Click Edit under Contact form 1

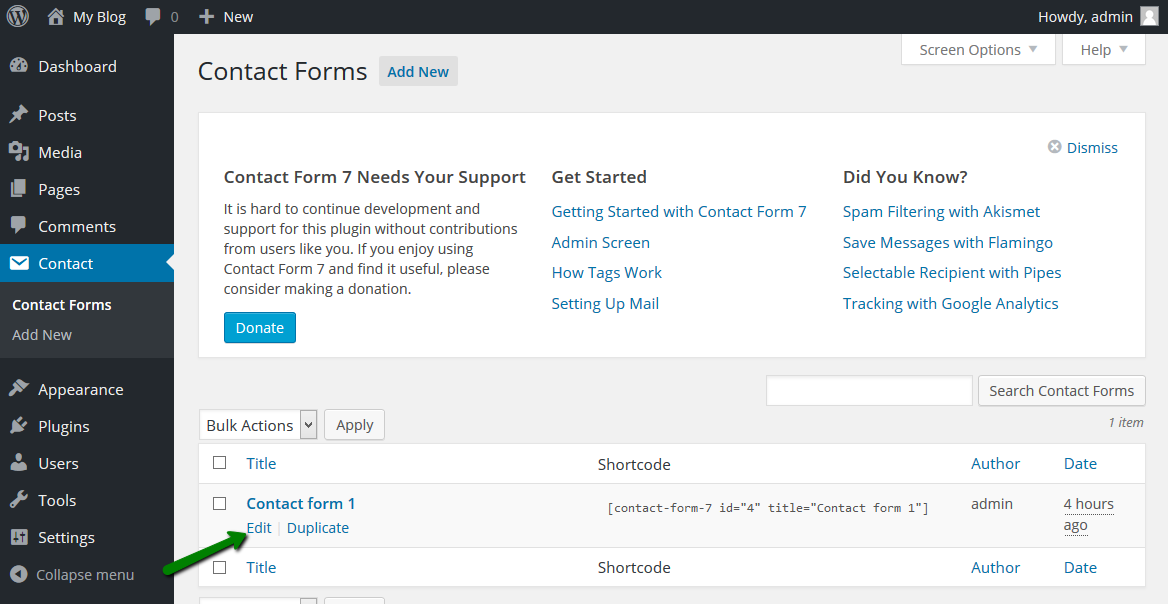point(259,527)
